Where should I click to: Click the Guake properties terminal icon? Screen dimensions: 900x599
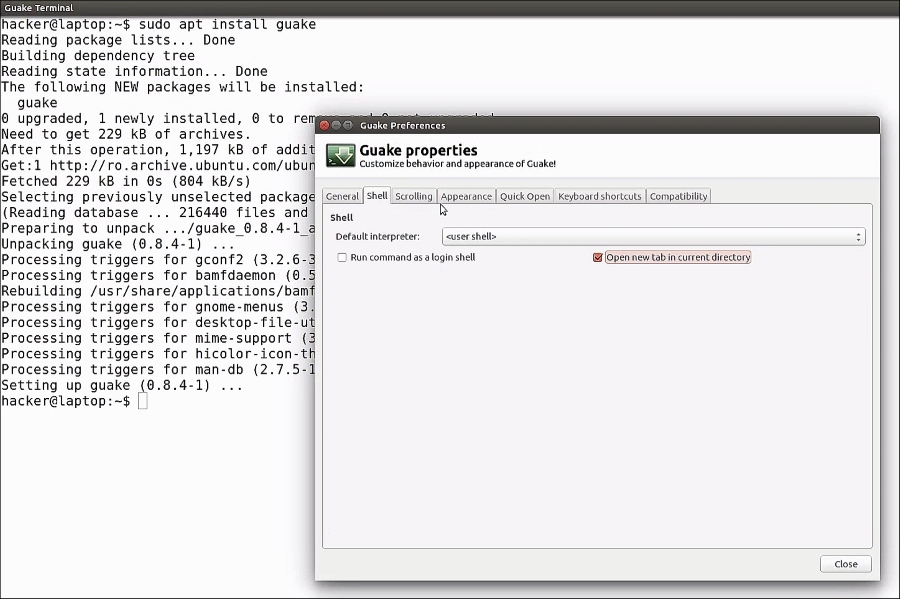[x=340, y=155]
